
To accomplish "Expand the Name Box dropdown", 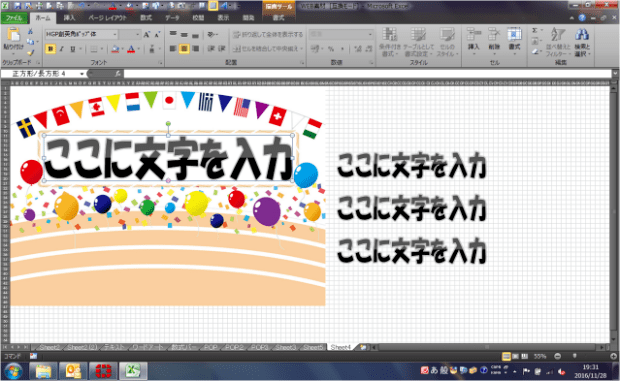I will click(82, 74).
